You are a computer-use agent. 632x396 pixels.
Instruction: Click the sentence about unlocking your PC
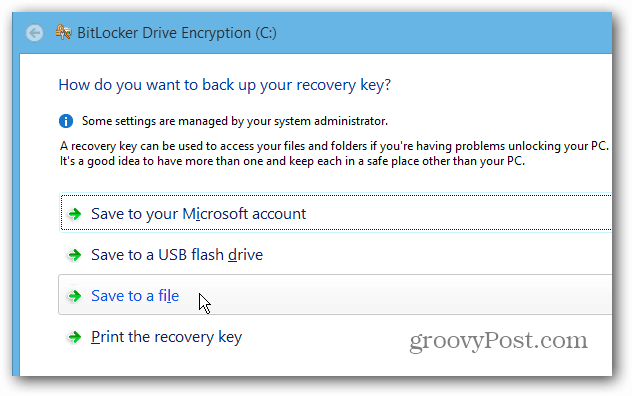(x=334, y=146)
